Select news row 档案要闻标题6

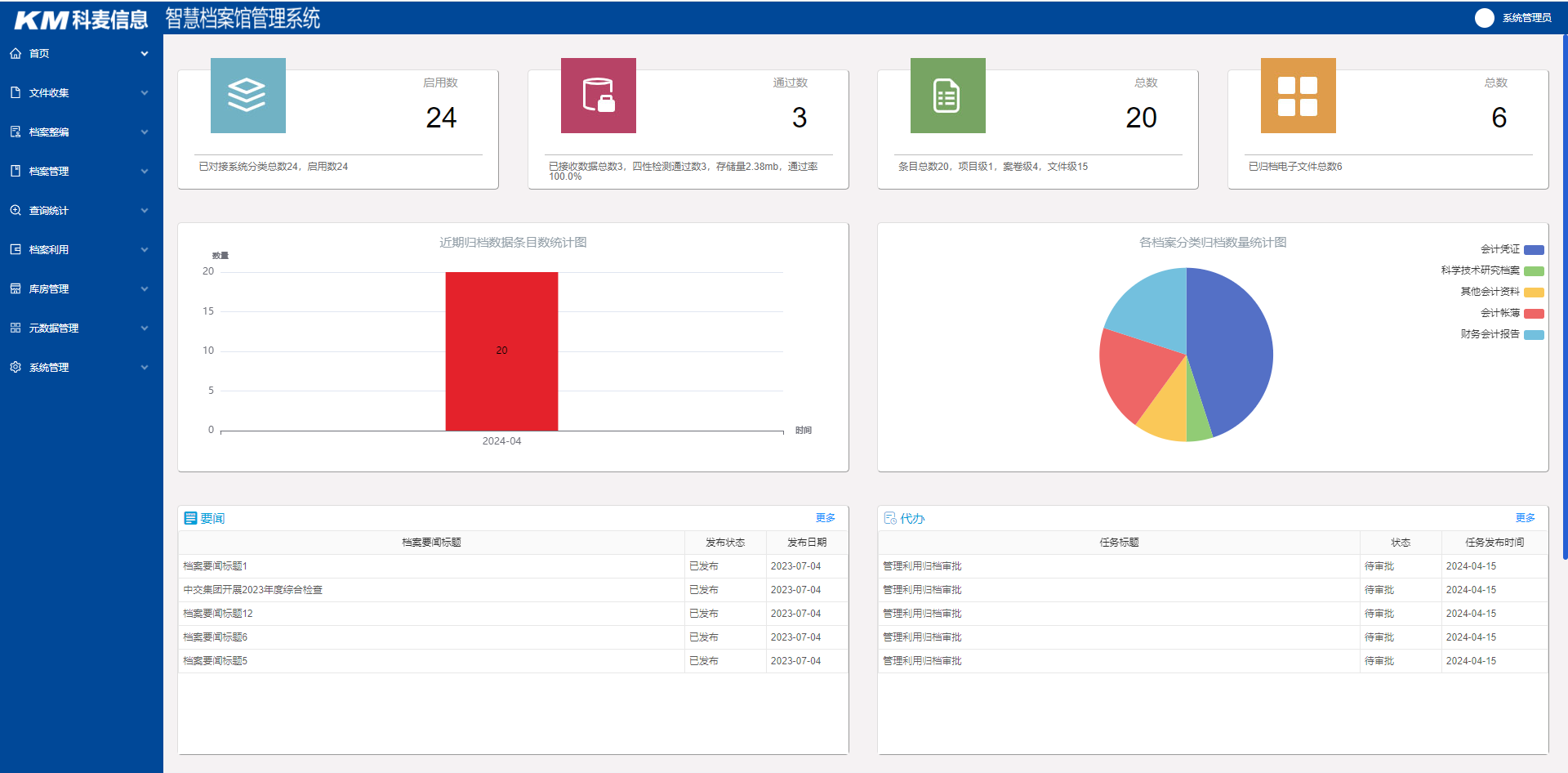click(x=513, y=637)
